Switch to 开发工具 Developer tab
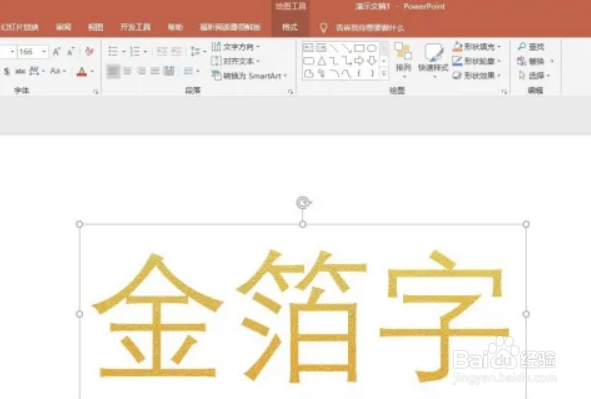The height and width of the screenshot is (399, 591). tap(135, 27)
